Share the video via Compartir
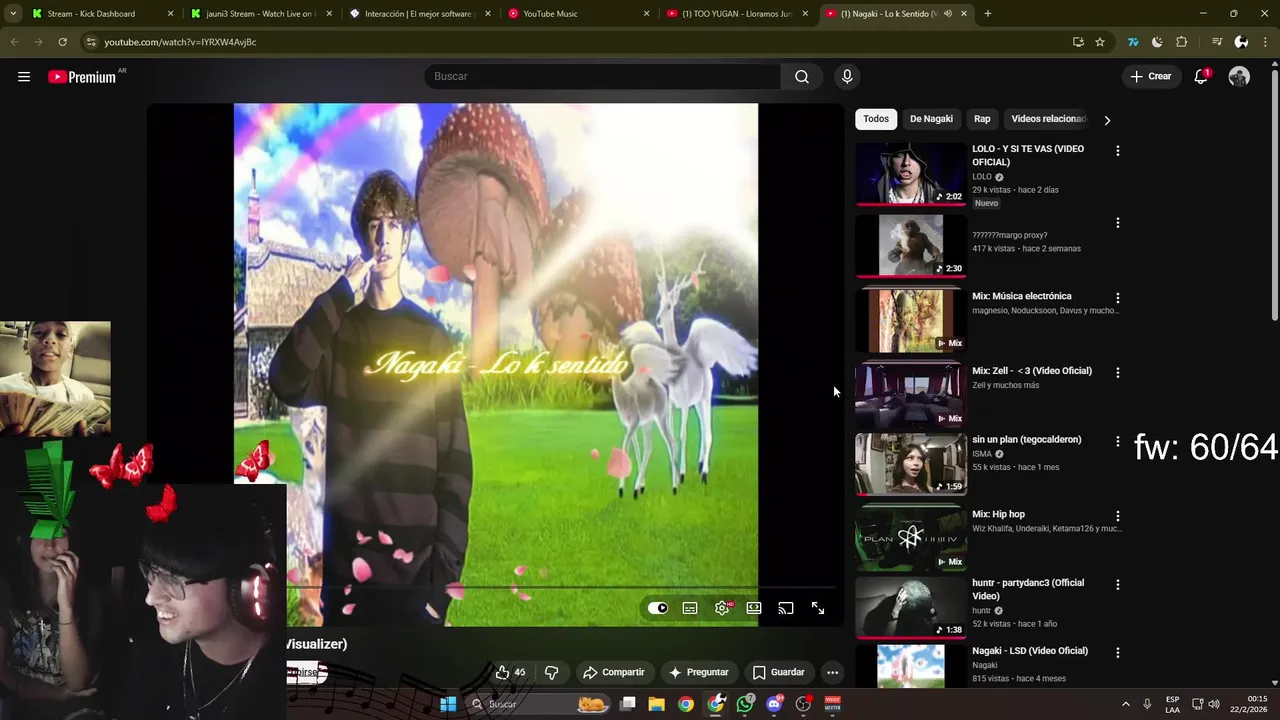 coord(614,672)
